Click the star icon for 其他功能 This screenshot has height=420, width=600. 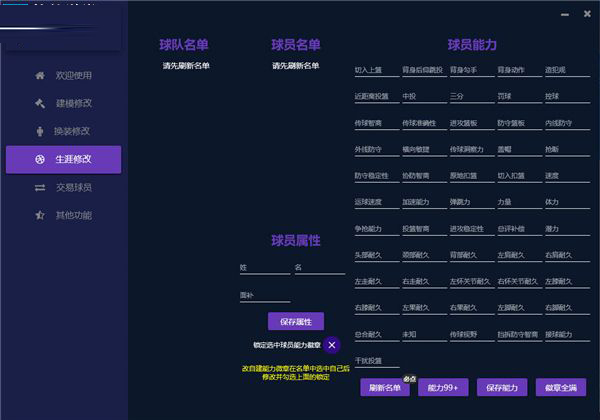tap(40, 215)
